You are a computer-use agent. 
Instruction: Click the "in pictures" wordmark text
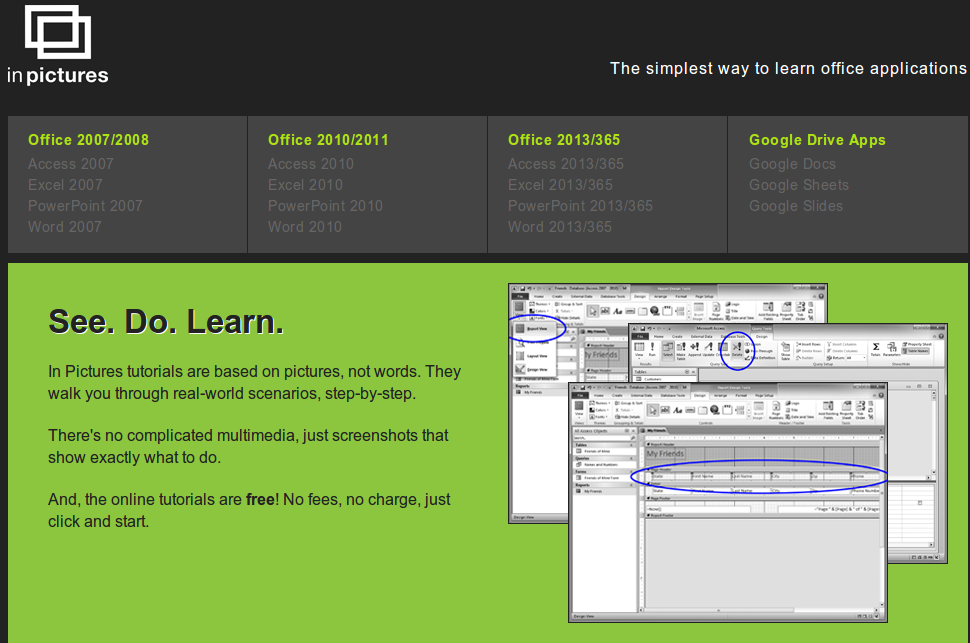(57, 76)
